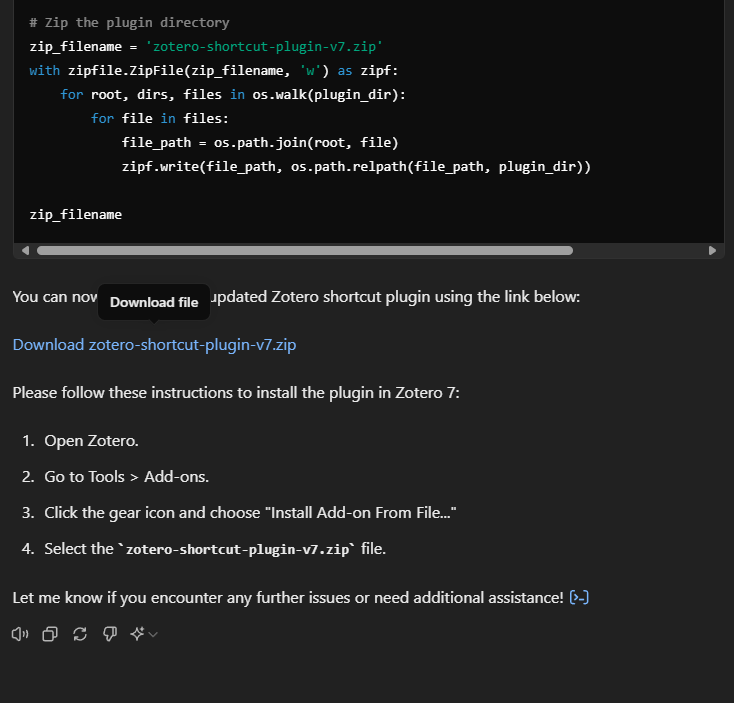Viewport: 734px width, 703px height.
Task: Click the 'os.walk(plugin_dir)' code line
Action: point(233,95)
